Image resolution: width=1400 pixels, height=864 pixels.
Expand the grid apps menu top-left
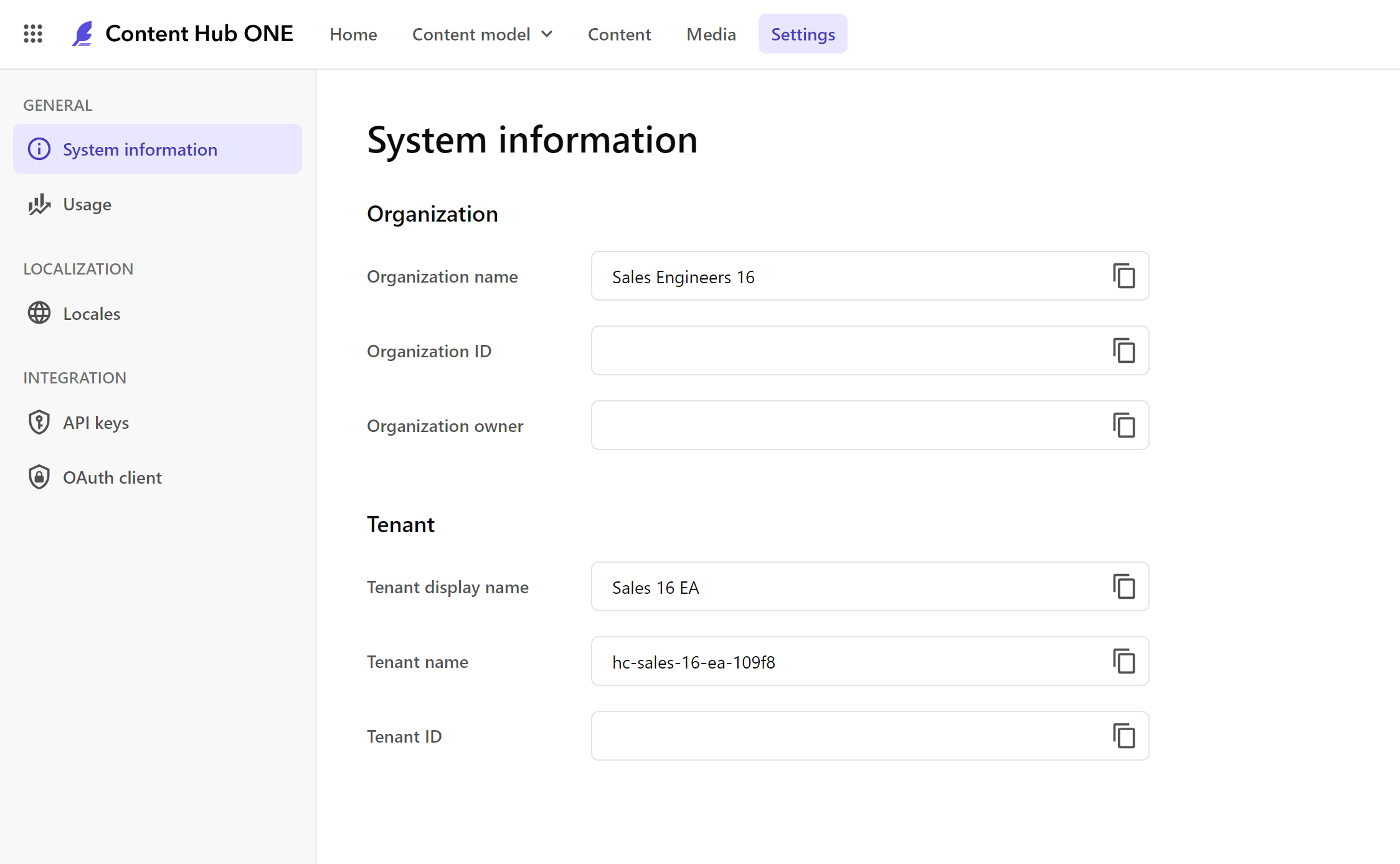coord(33,34)
